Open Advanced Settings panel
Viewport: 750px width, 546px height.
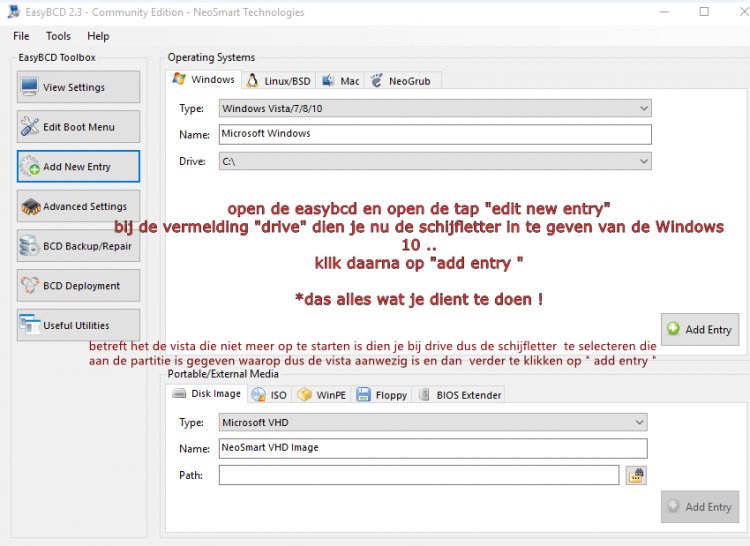coord(78,207)
